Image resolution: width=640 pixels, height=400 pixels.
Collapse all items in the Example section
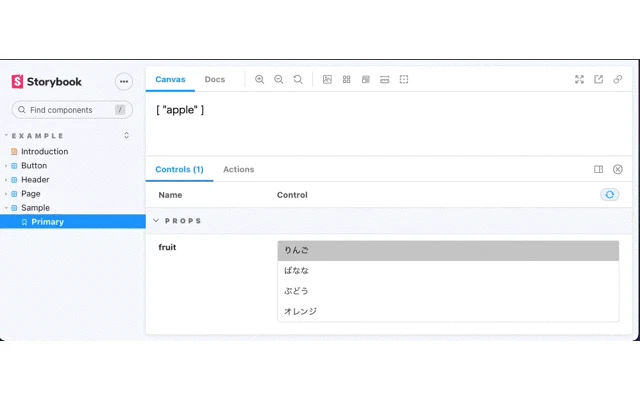[x=127, y=135]
